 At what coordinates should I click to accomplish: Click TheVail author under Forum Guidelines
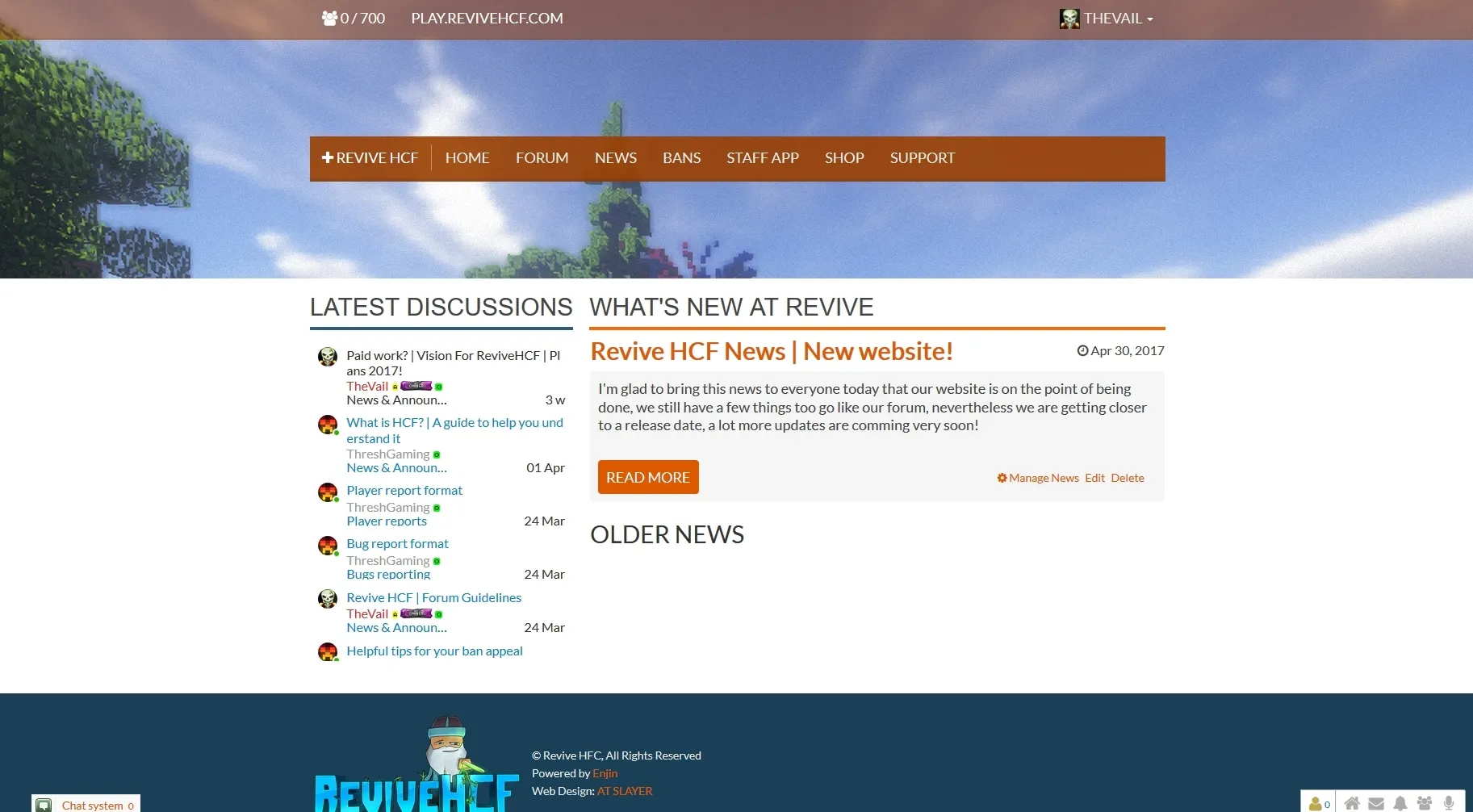click(x=367, y=614)
